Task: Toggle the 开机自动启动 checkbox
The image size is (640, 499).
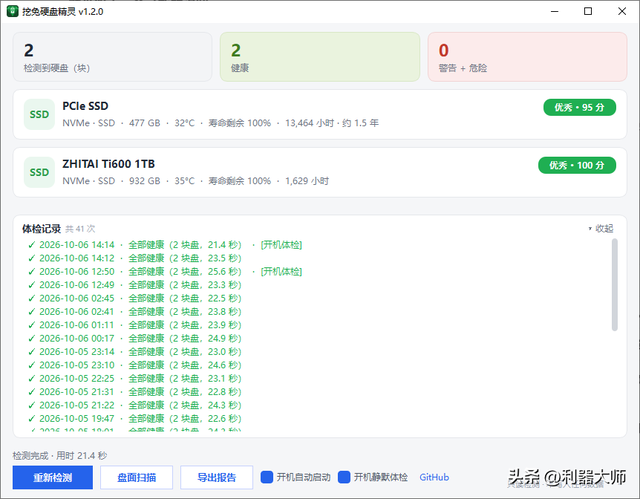Action: [267, 477]
